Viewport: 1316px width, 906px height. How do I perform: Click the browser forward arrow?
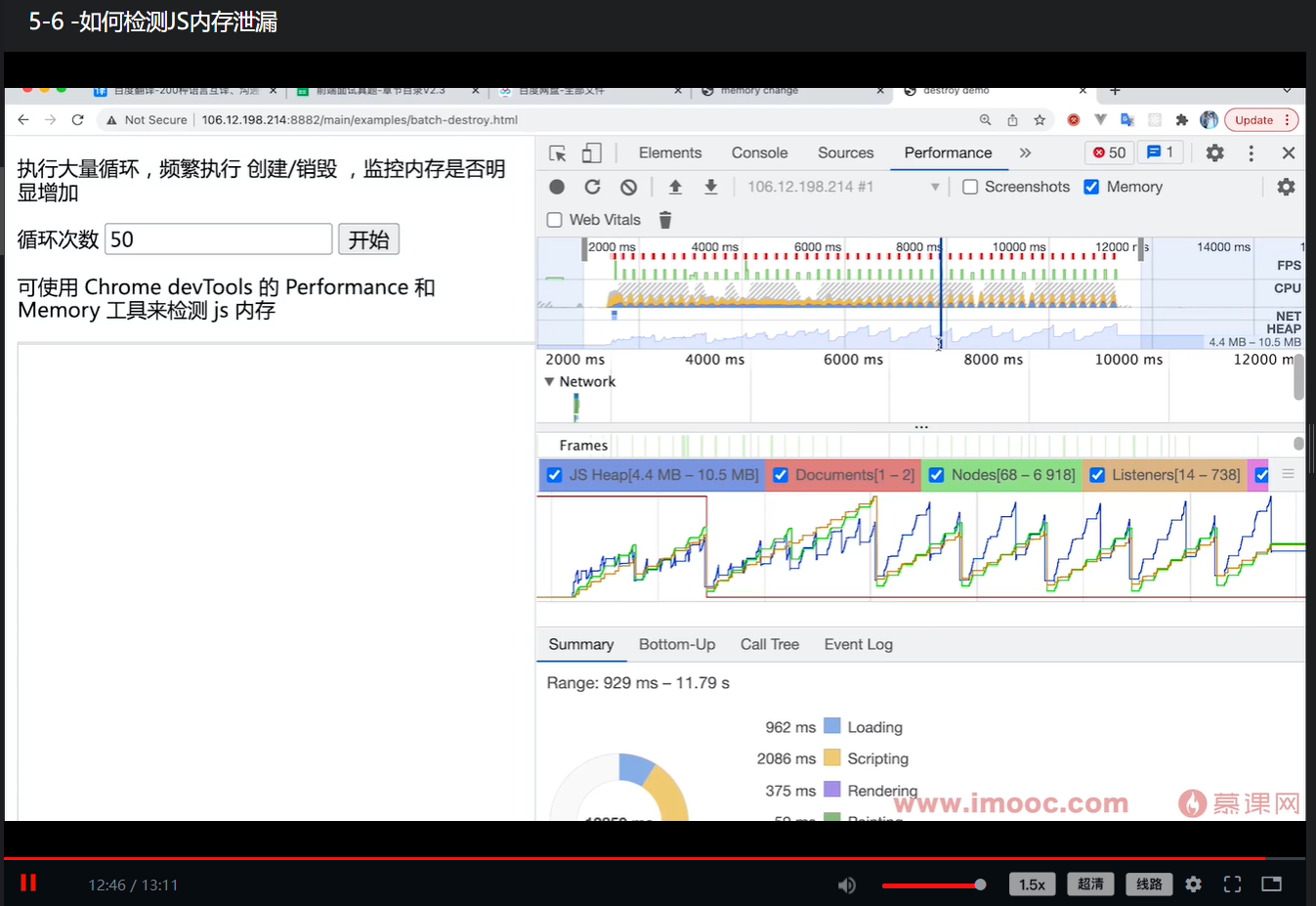[51, 120]
